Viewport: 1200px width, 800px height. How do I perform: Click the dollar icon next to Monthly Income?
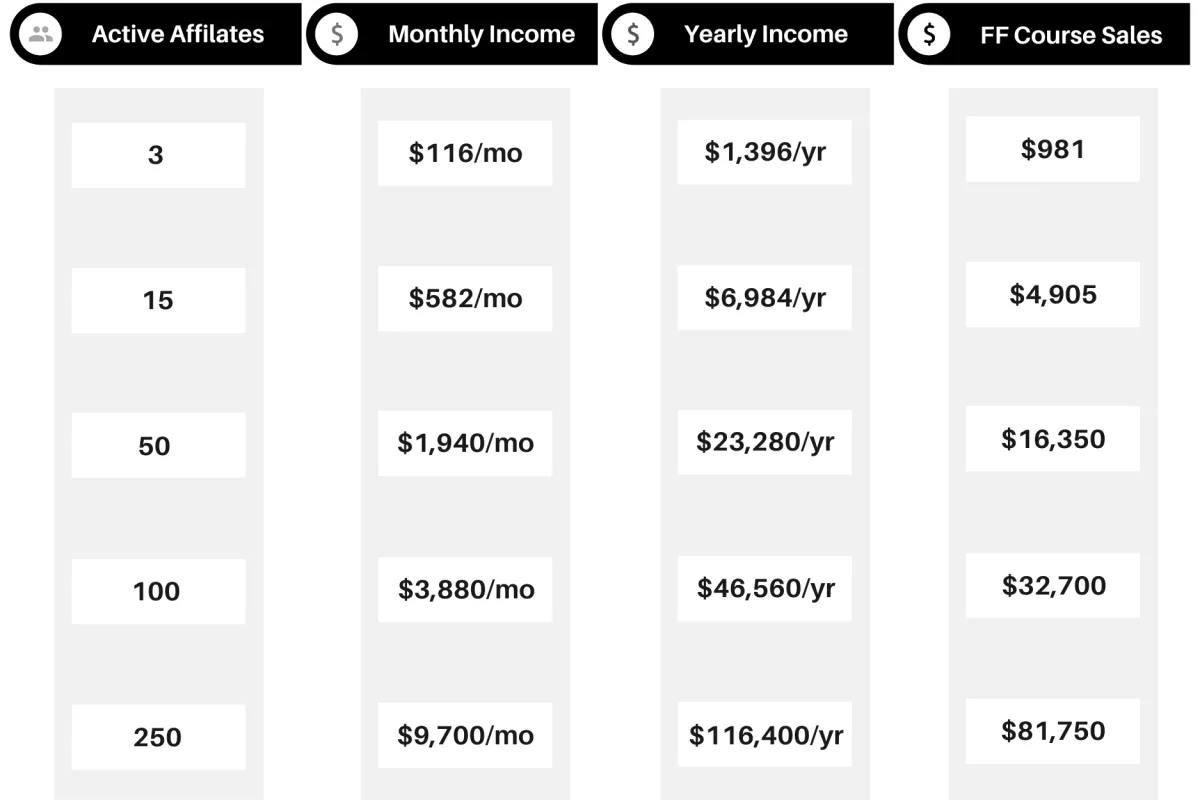coord(337,34)
